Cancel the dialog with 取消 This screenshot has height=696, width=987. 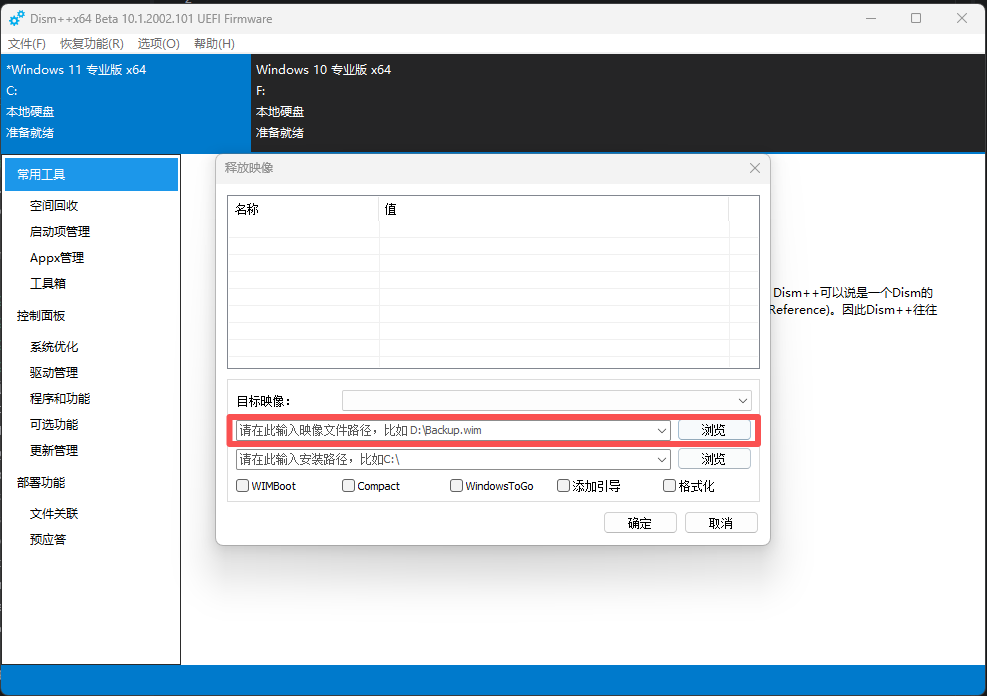click(x=721, y=523)
